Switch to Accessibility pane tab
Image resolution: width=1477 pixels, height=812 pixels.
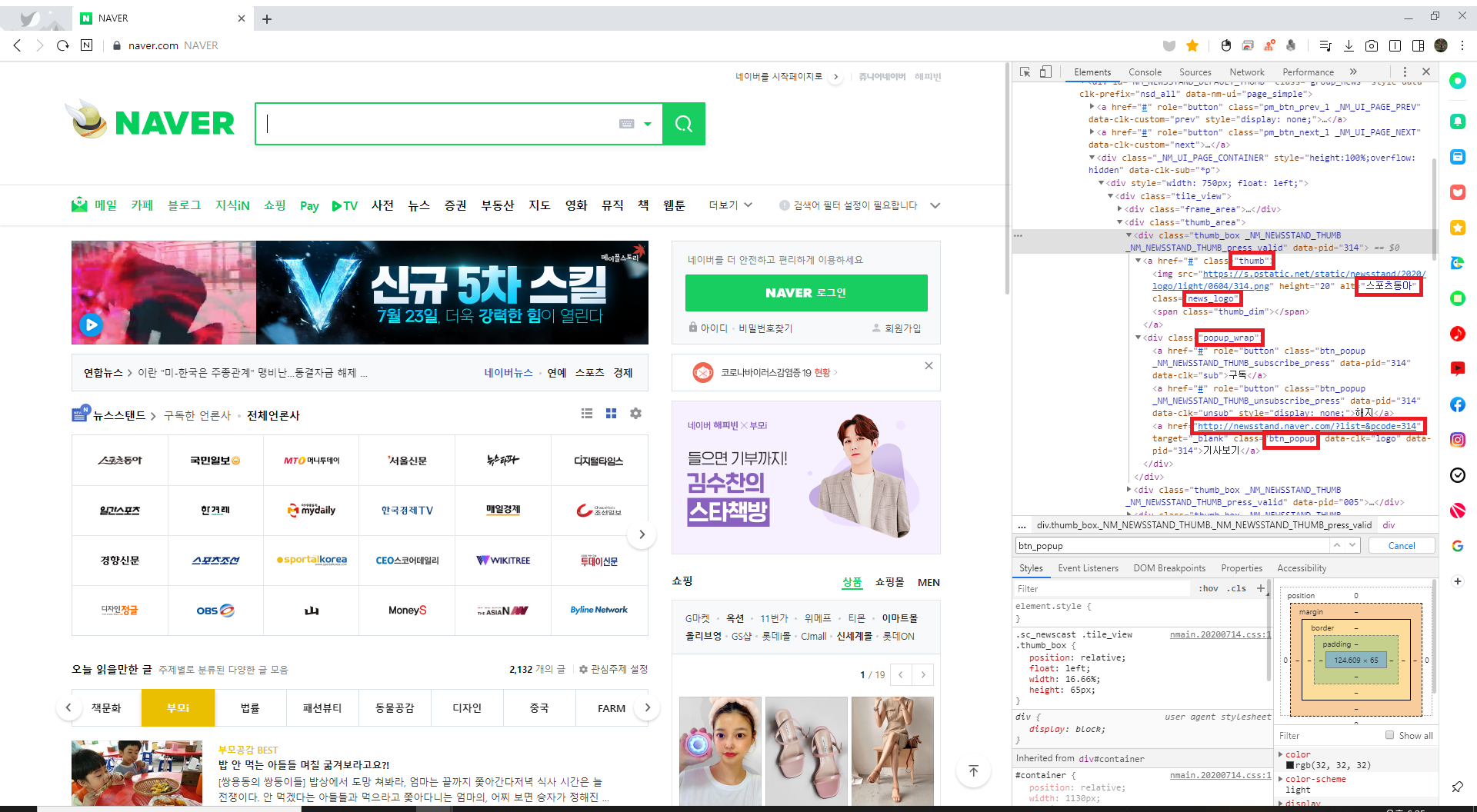(x=1302, y=568)
